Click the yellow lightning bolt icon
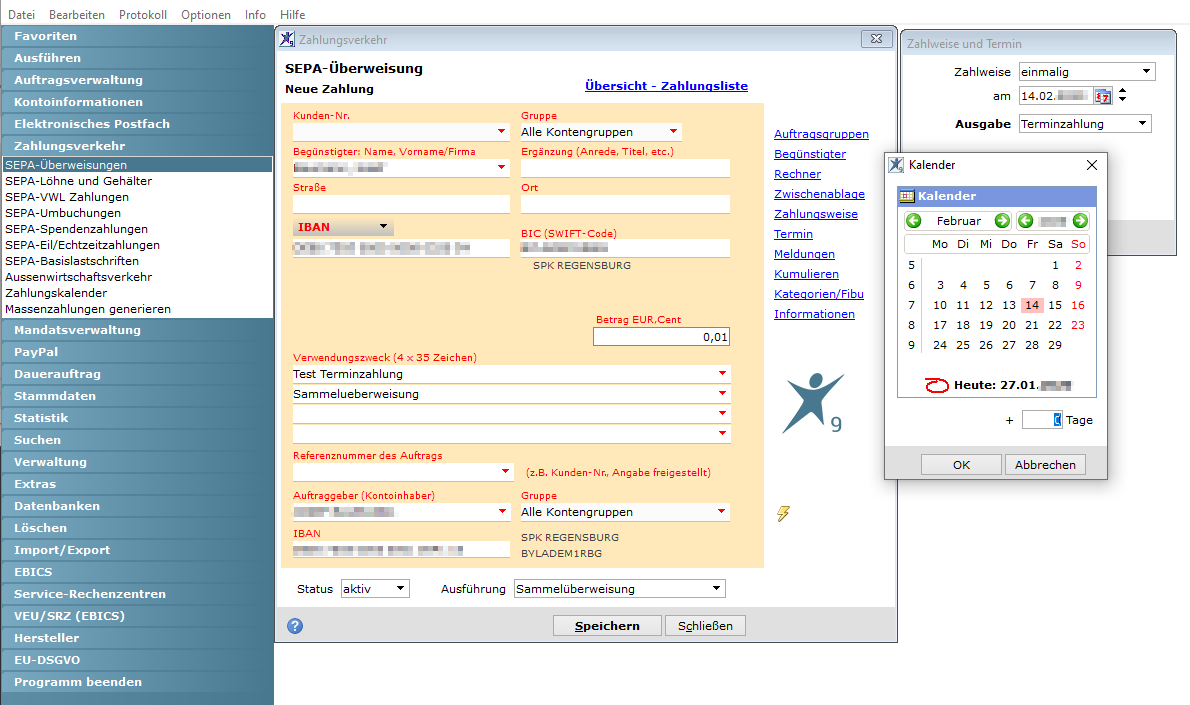 (x=783, y=514)
